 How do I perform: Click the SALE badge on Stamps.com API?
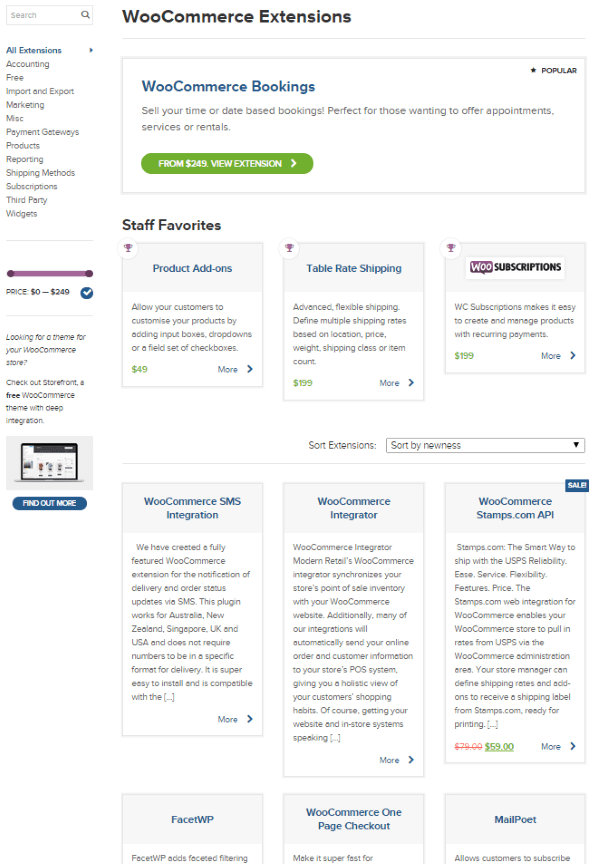pyautogui.click(x=577, y=485)
